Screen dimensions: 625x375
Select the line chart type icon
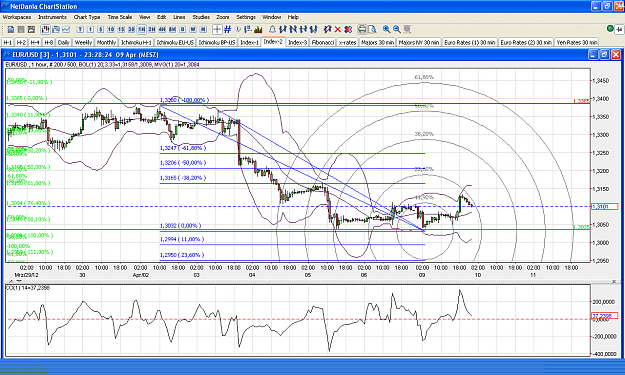[66, 29]
